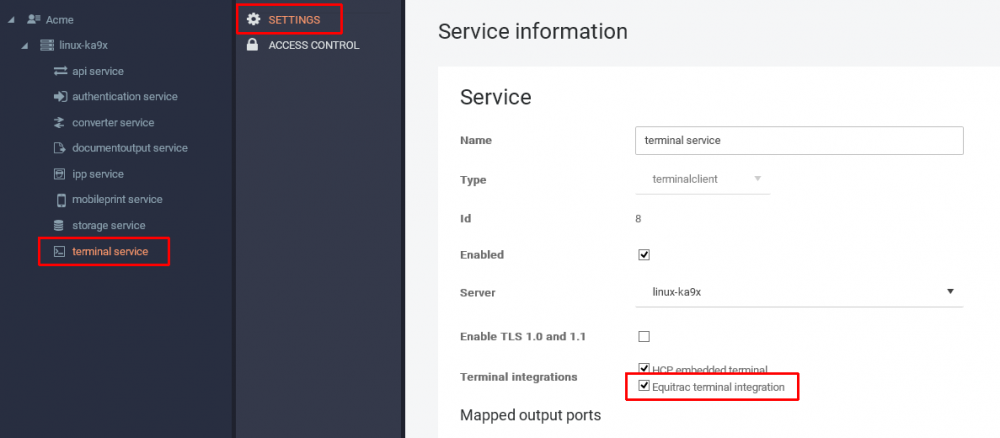Click the storage service database icon

pyautogui.click(x=60, y=226)
